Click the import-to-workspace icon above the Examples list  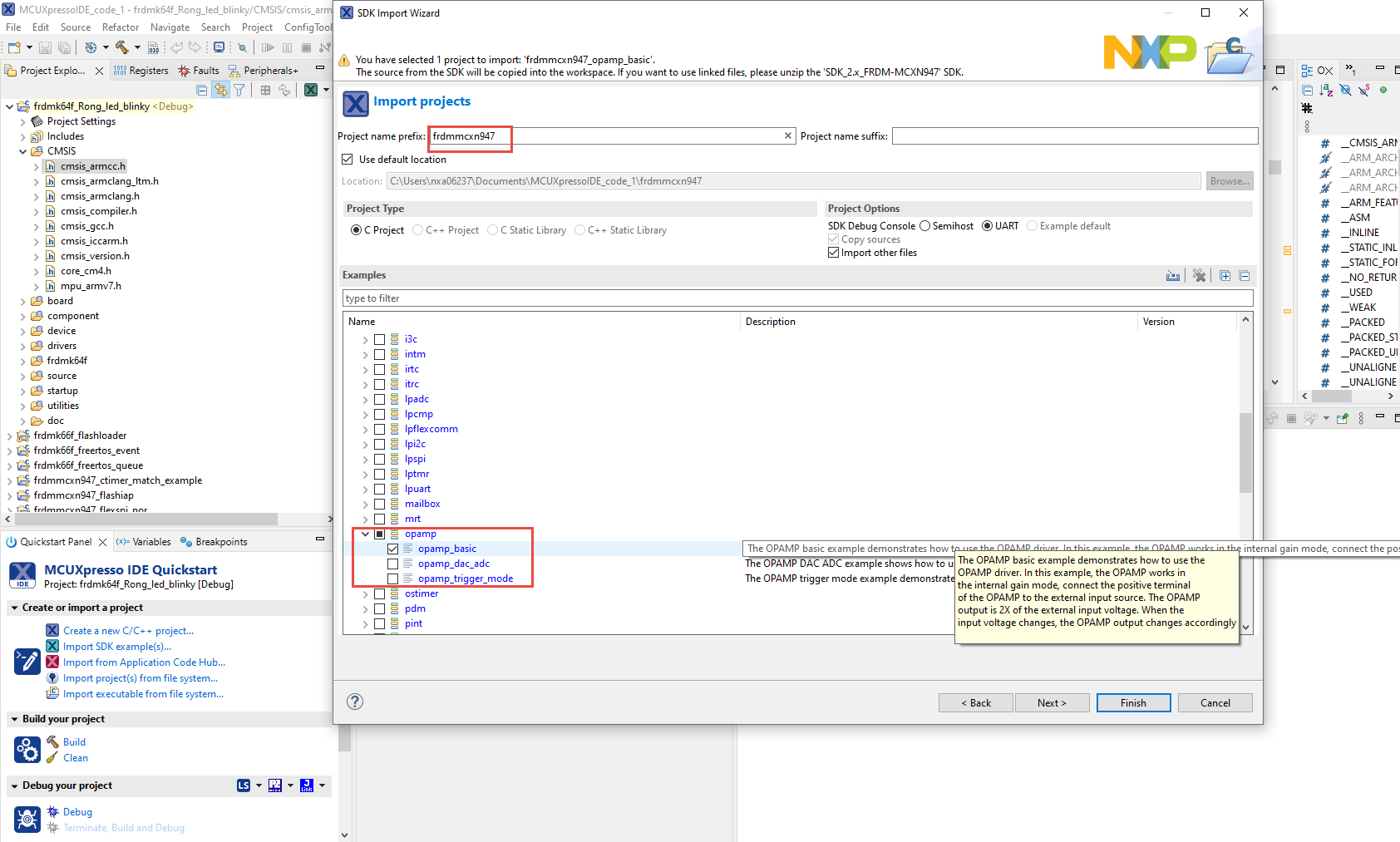pyautogui.click(x=1173, y=275)
